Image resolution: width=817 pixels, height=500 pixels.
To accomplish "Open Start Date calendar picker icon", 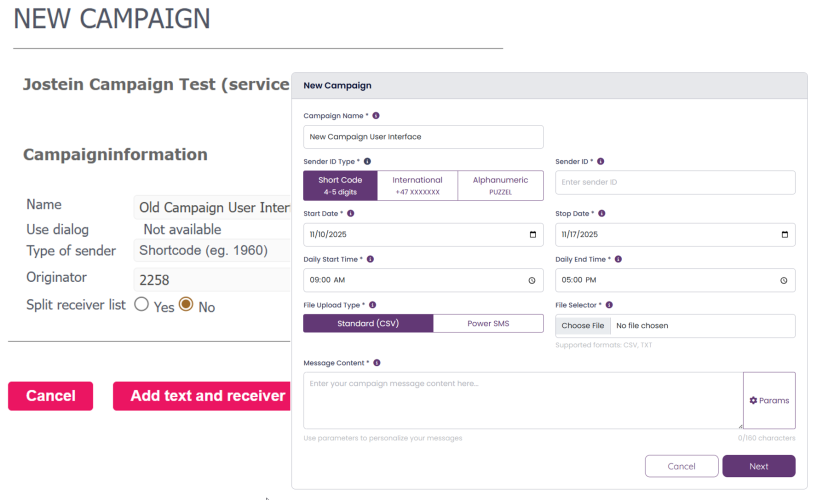I will coord(532,235).
